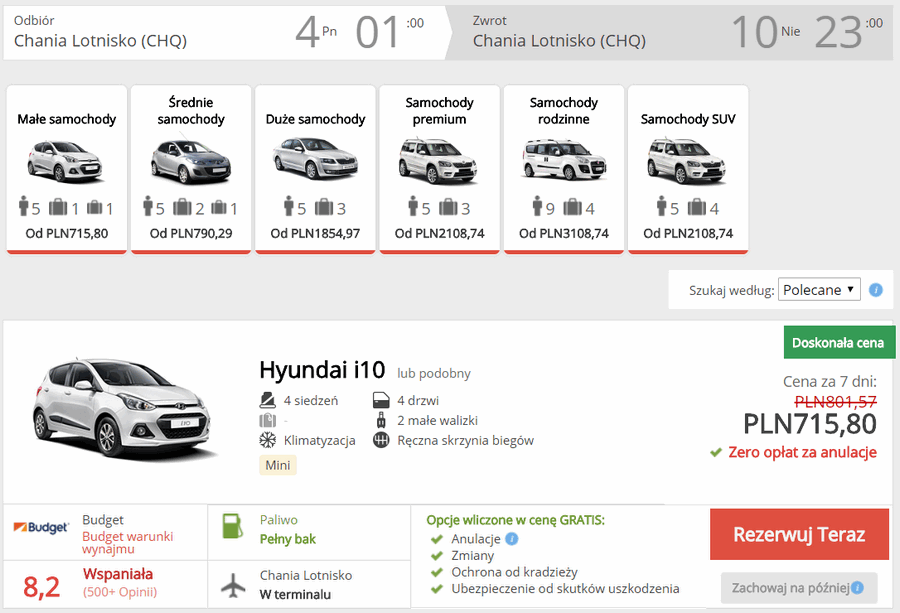Screen dimensions: 900x613
Task: Select Samochody rodzinne category
Action: 563,169
